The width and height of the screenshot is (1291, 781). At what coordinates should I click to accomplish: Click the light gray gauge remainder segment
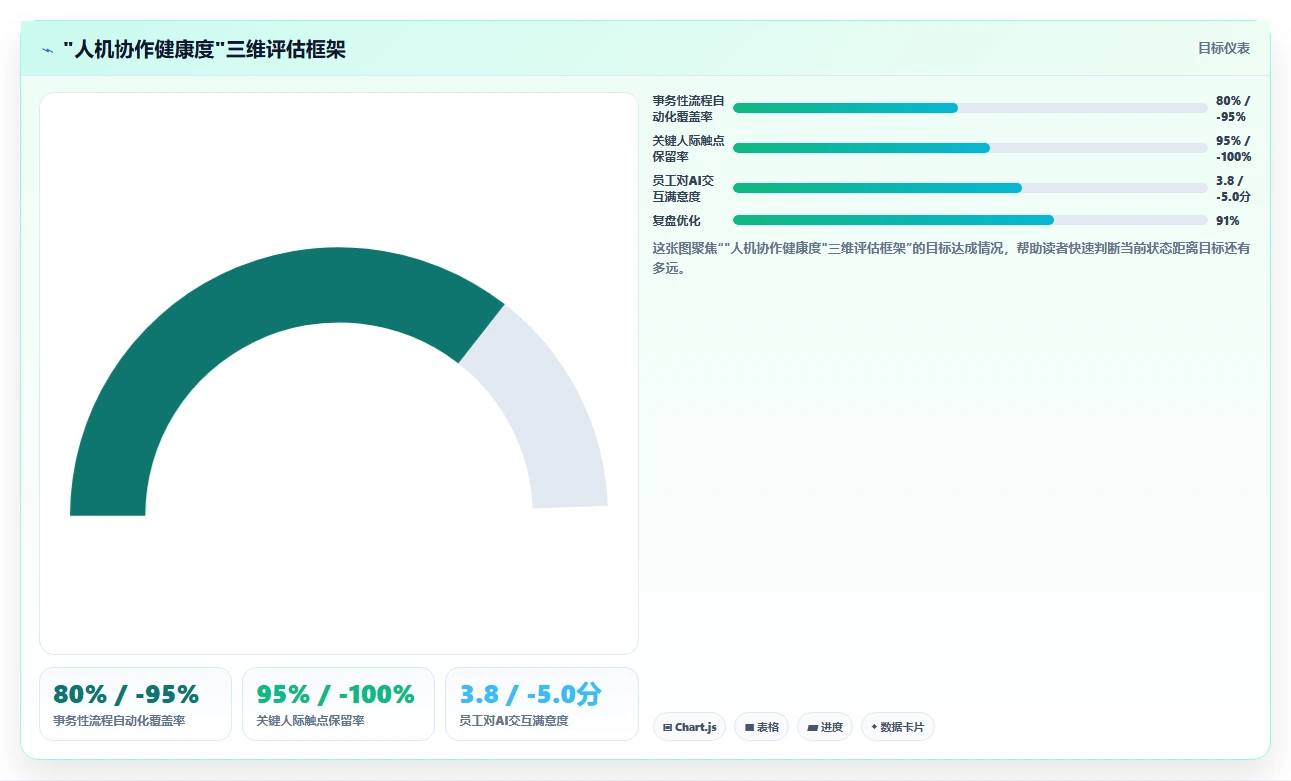click(x=555, y=420)
